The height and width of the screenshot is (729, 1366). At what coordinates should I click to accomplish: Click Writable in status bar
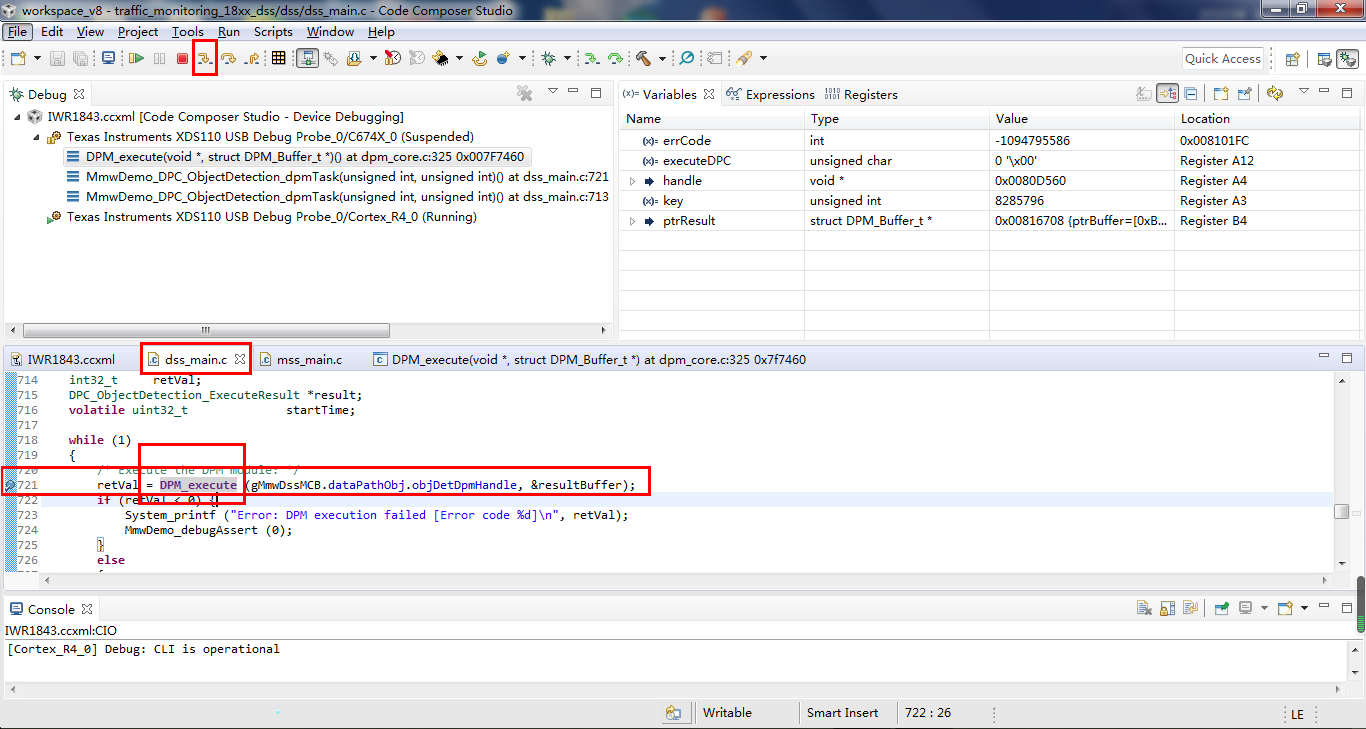[x=727, y=713]
